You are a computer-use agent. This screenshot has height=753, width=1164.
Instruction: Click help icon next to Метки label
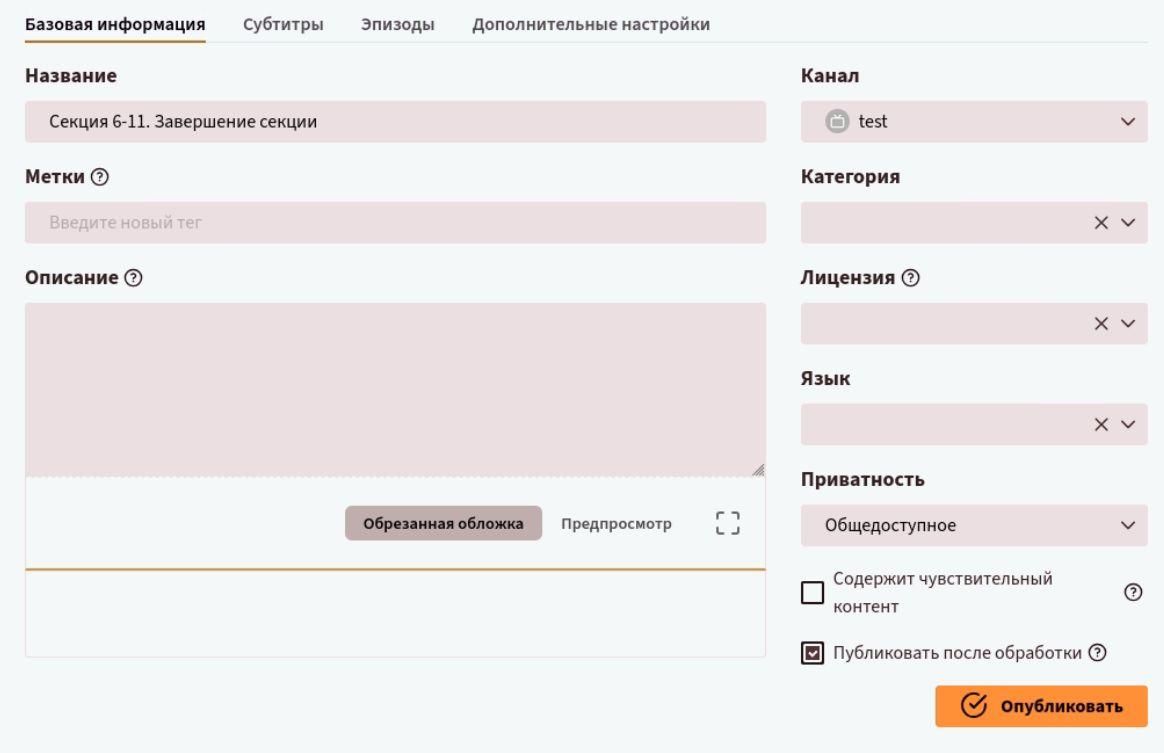[x=99, y=177]
